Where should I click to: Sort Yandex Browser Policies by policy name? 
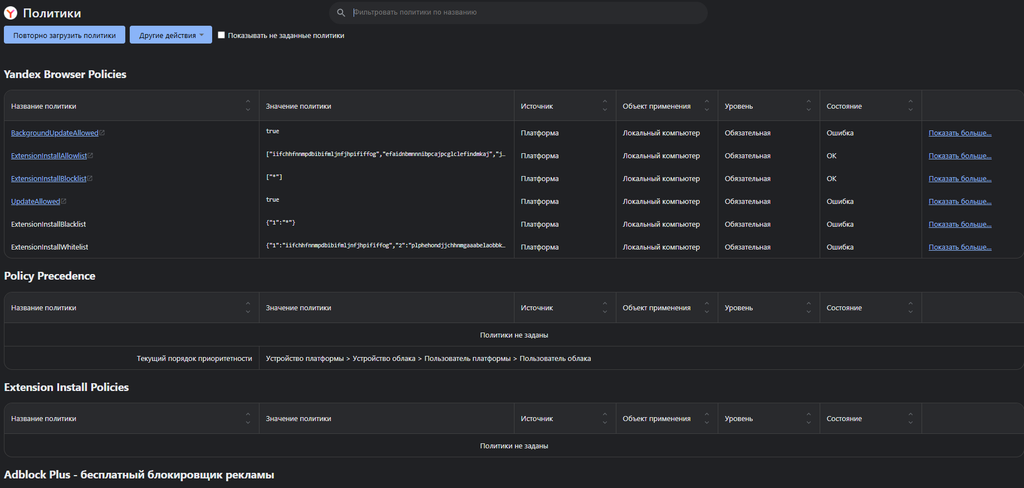click(x=248, y=106)
